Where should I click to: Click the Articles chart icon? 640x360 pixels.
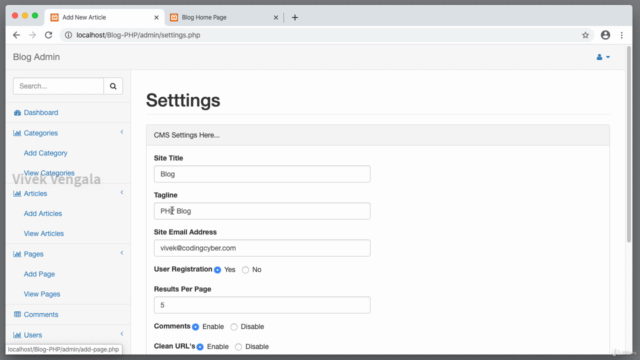click(x=17, y=193)
